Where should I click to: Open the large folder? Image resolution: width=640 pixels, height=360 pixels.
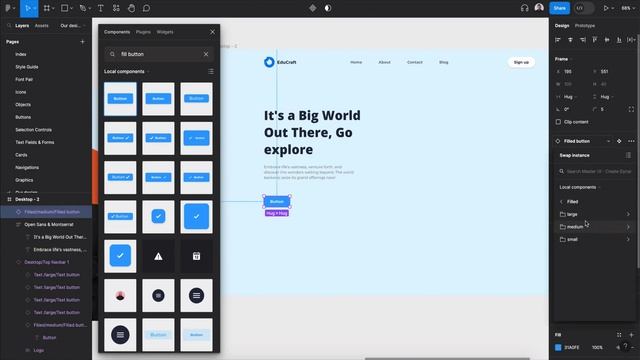tap(594, 214)
